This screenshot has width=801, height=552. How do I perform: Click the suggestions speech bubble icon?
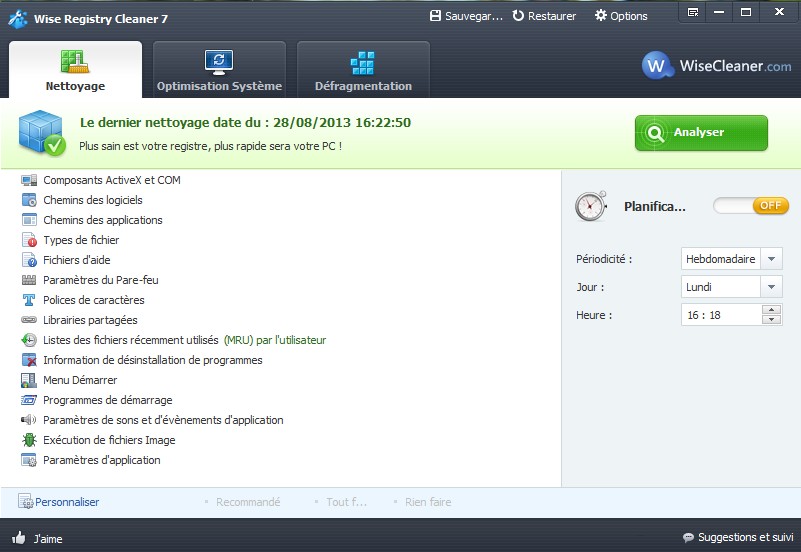pyautogui.click(x=688, y=538)
